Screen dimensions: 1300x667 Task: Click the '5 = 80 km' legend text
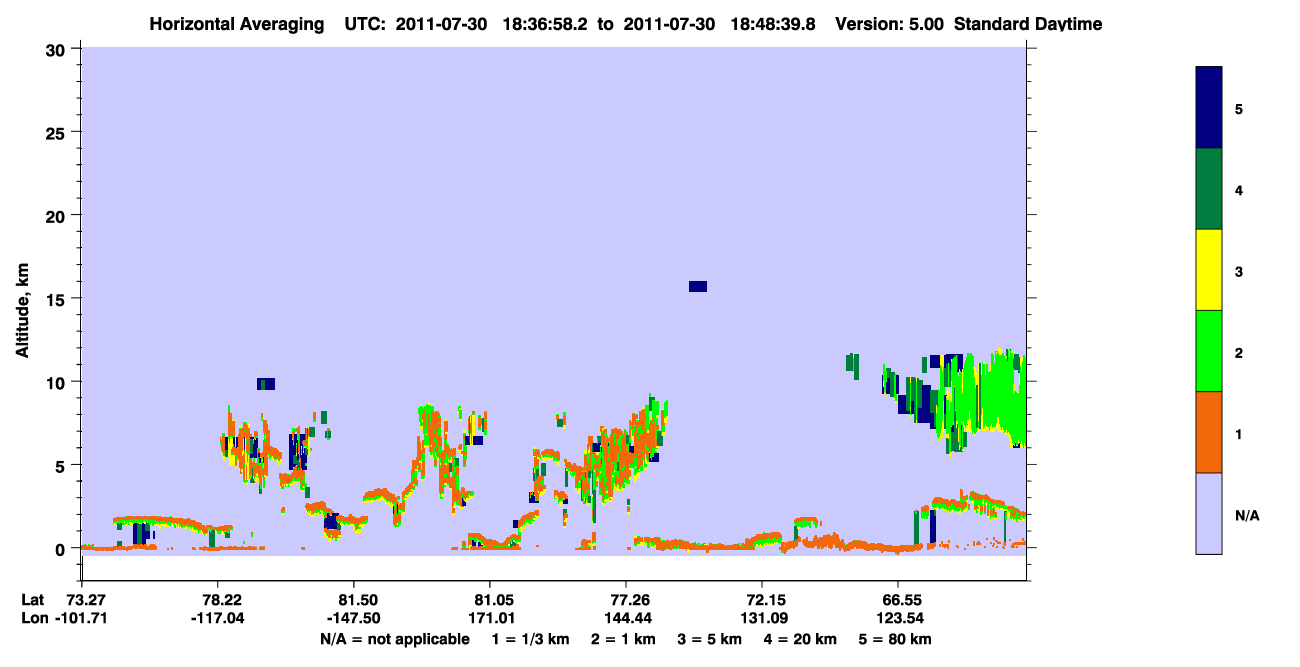click(x=896, y=639)
